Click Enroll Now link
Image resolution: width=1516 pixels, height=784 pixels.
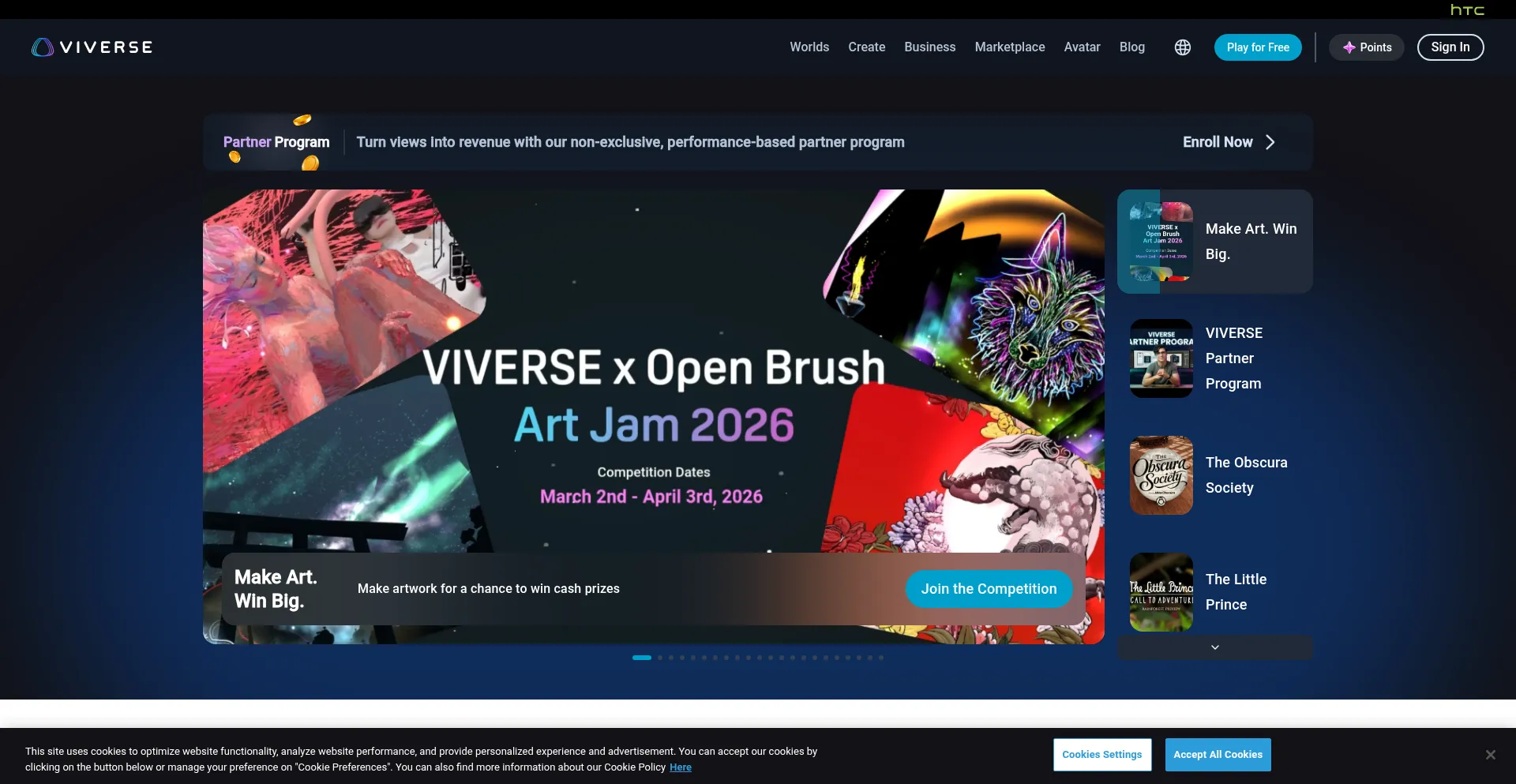coord(1218,142)
